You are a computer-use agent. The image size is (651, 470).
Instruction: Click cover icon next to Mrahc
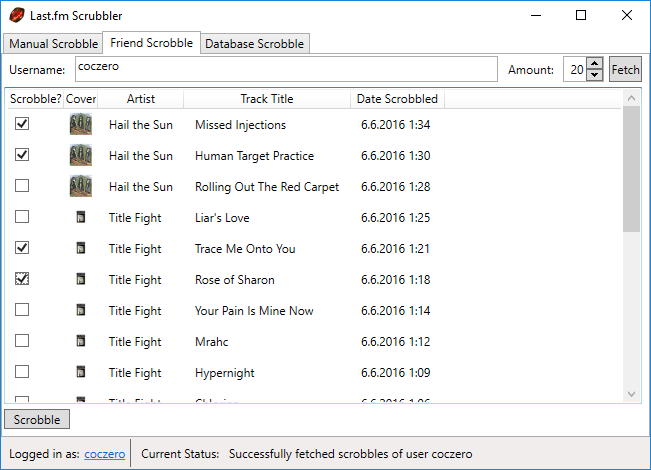pos(81,341)
